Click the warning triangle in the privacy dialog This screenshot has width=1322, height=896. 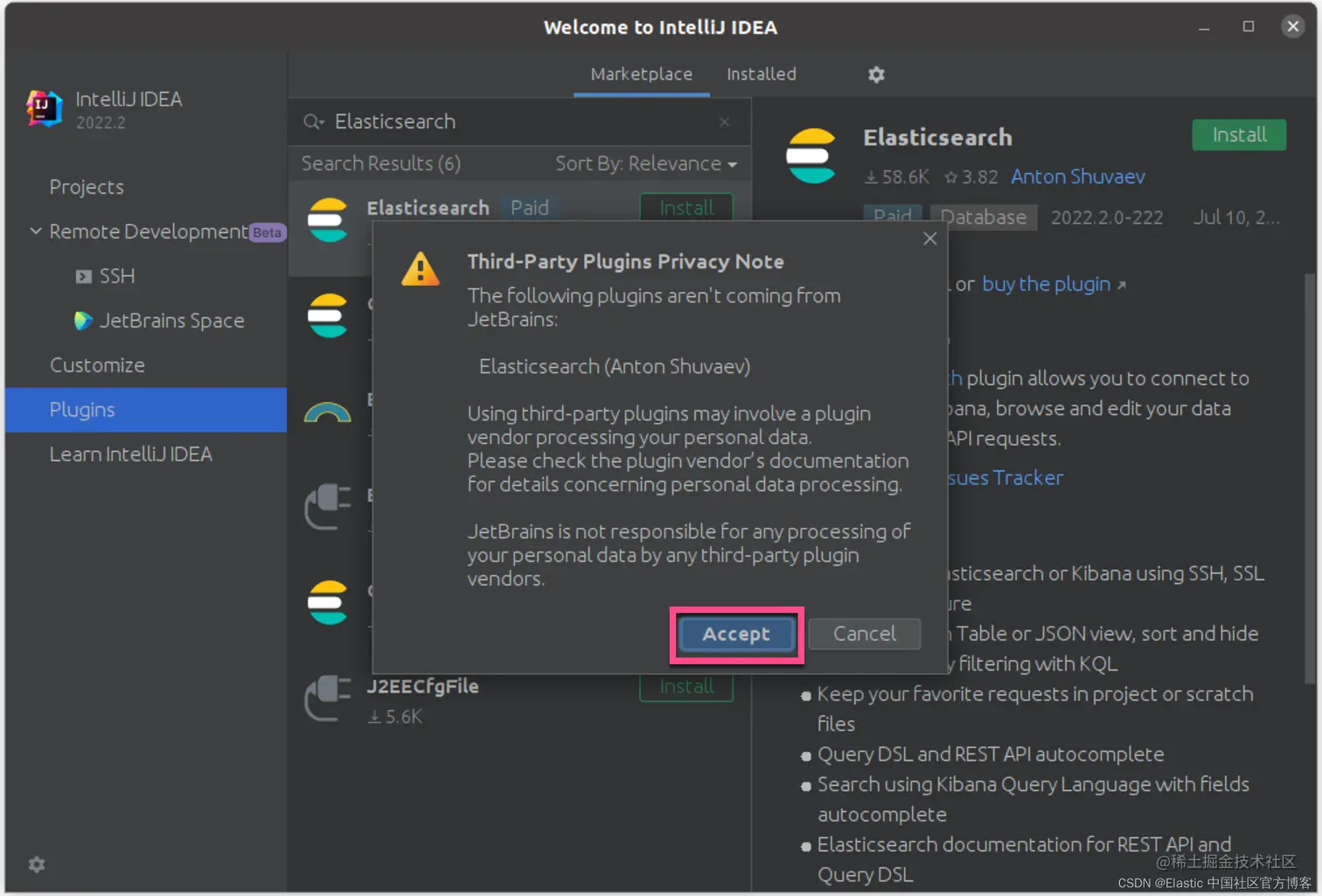point(421,269)
